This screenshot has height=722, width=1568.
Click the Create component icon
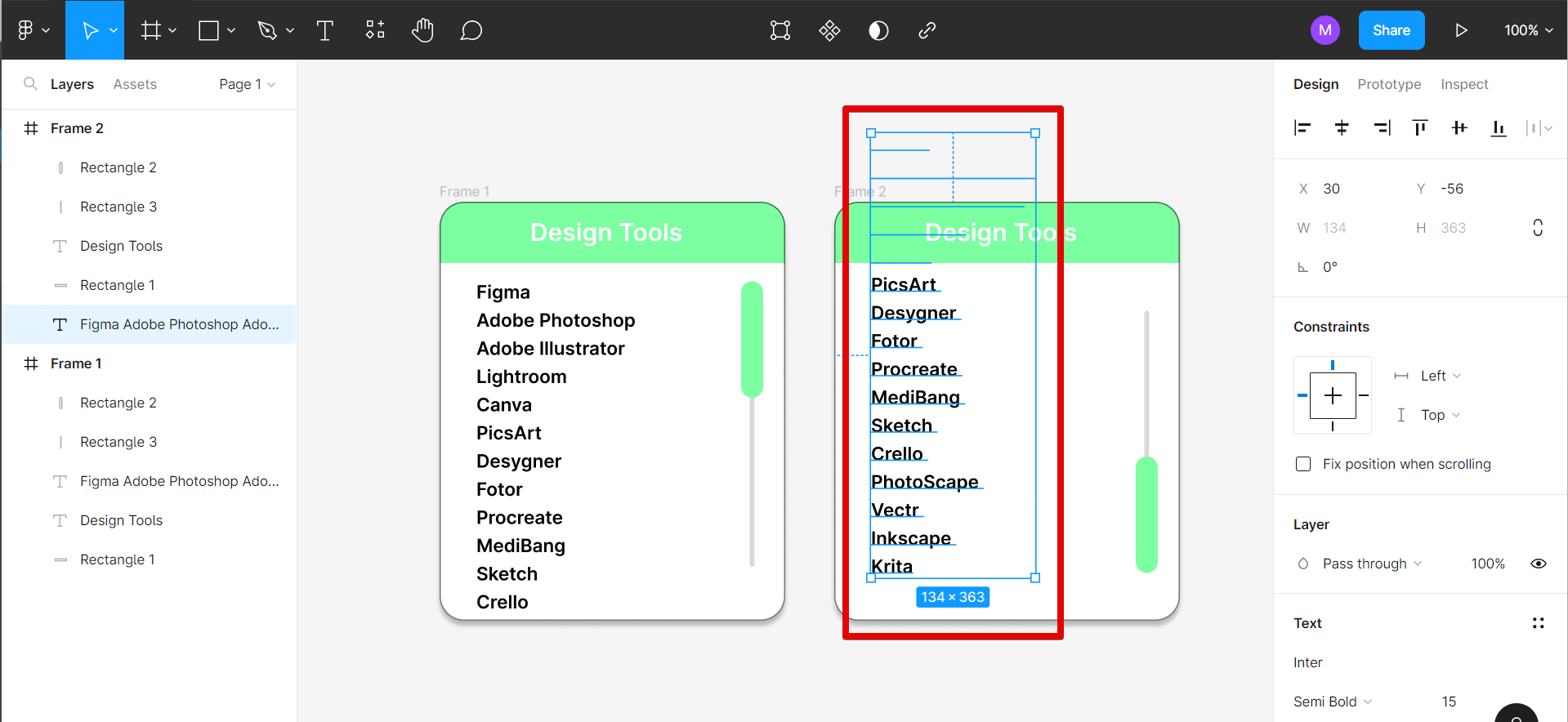(829, 31)
